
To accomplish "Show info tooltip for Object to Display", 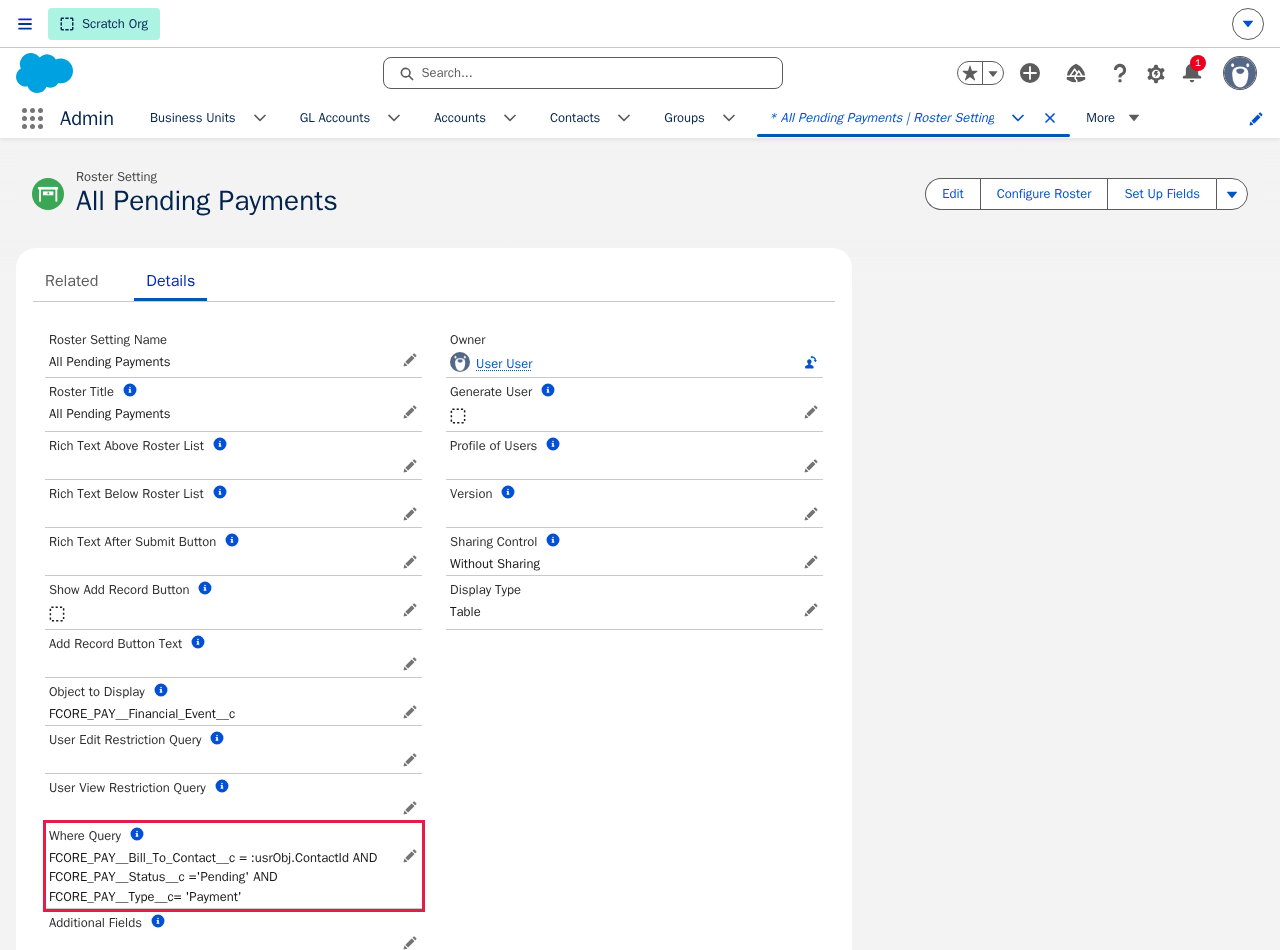I will (x=161, y=690).
